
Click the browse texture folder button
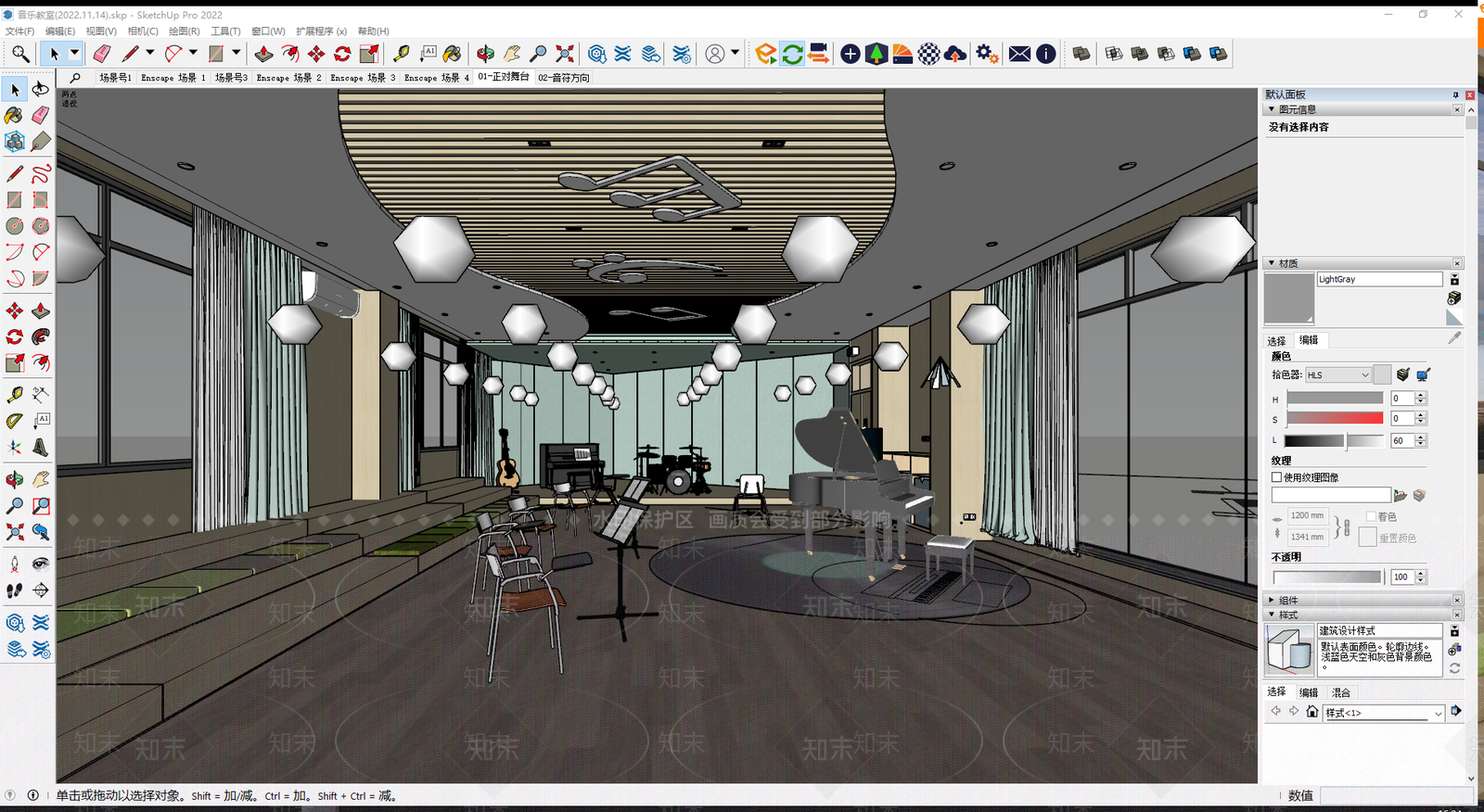(x=1401, y=496)
